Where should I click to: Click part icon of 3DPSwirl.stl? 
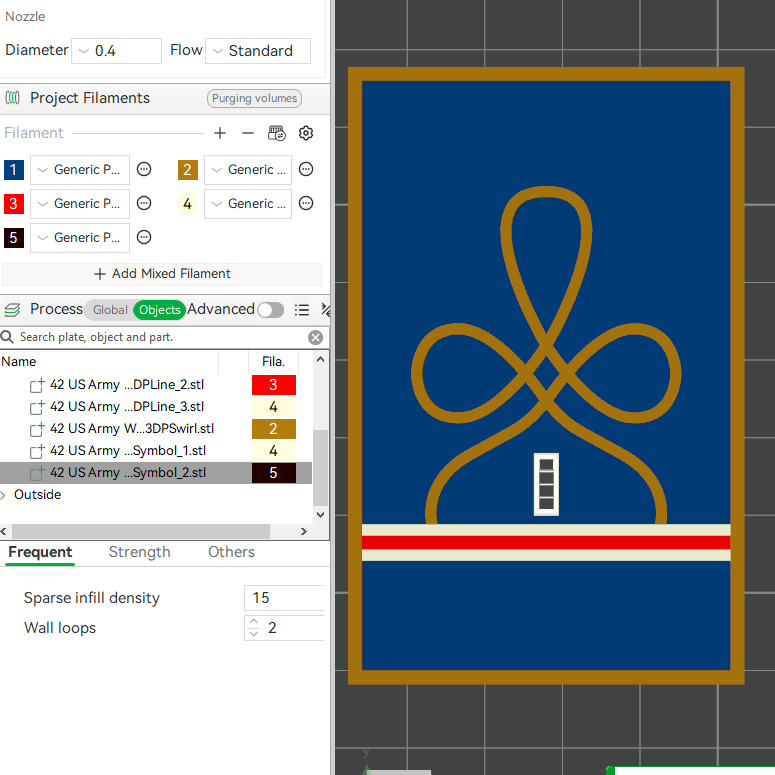[38, 429]
